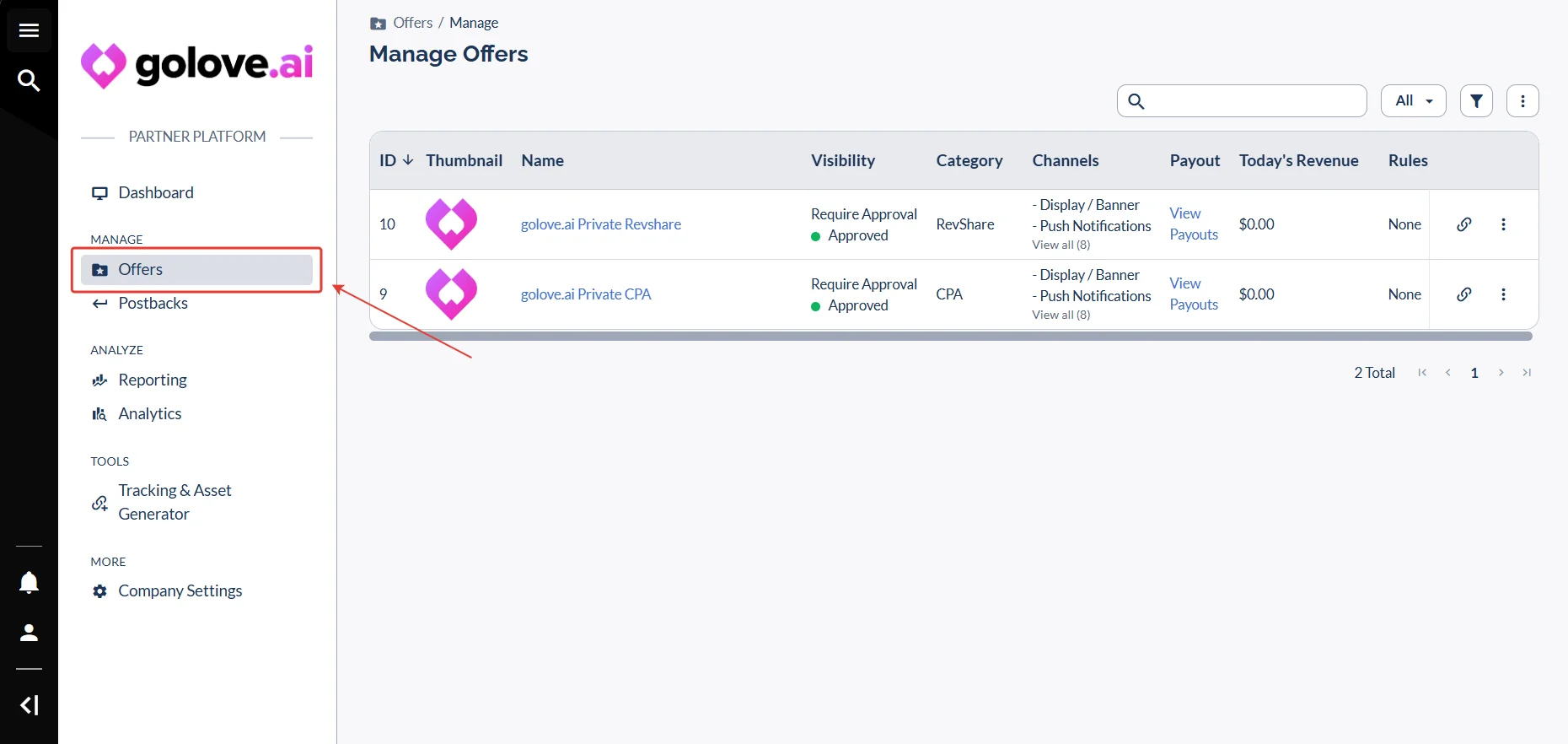
Task: Click the Thumbnail column header
Action: [x=464, y=160]
